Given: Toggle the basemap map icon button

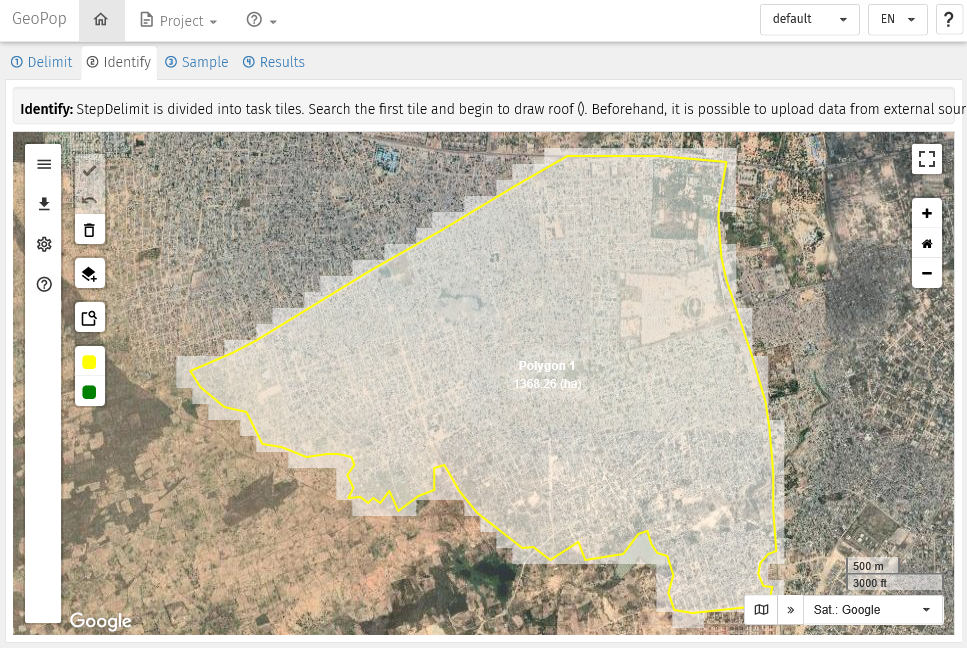Looking at the screenshot, I should (x=762, y=609).
